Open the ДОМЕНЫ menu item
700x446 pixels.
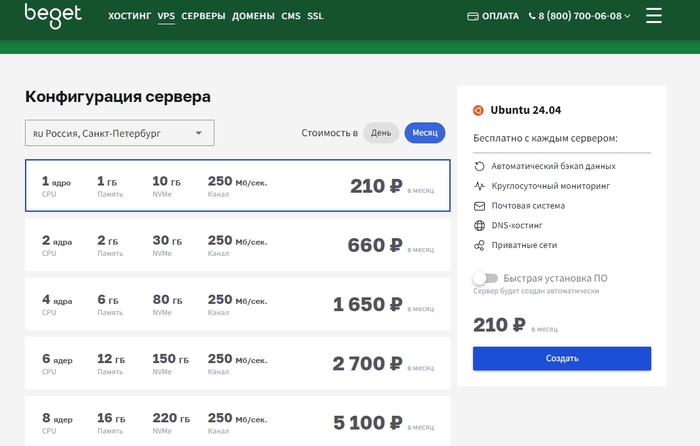pos(253,16)
